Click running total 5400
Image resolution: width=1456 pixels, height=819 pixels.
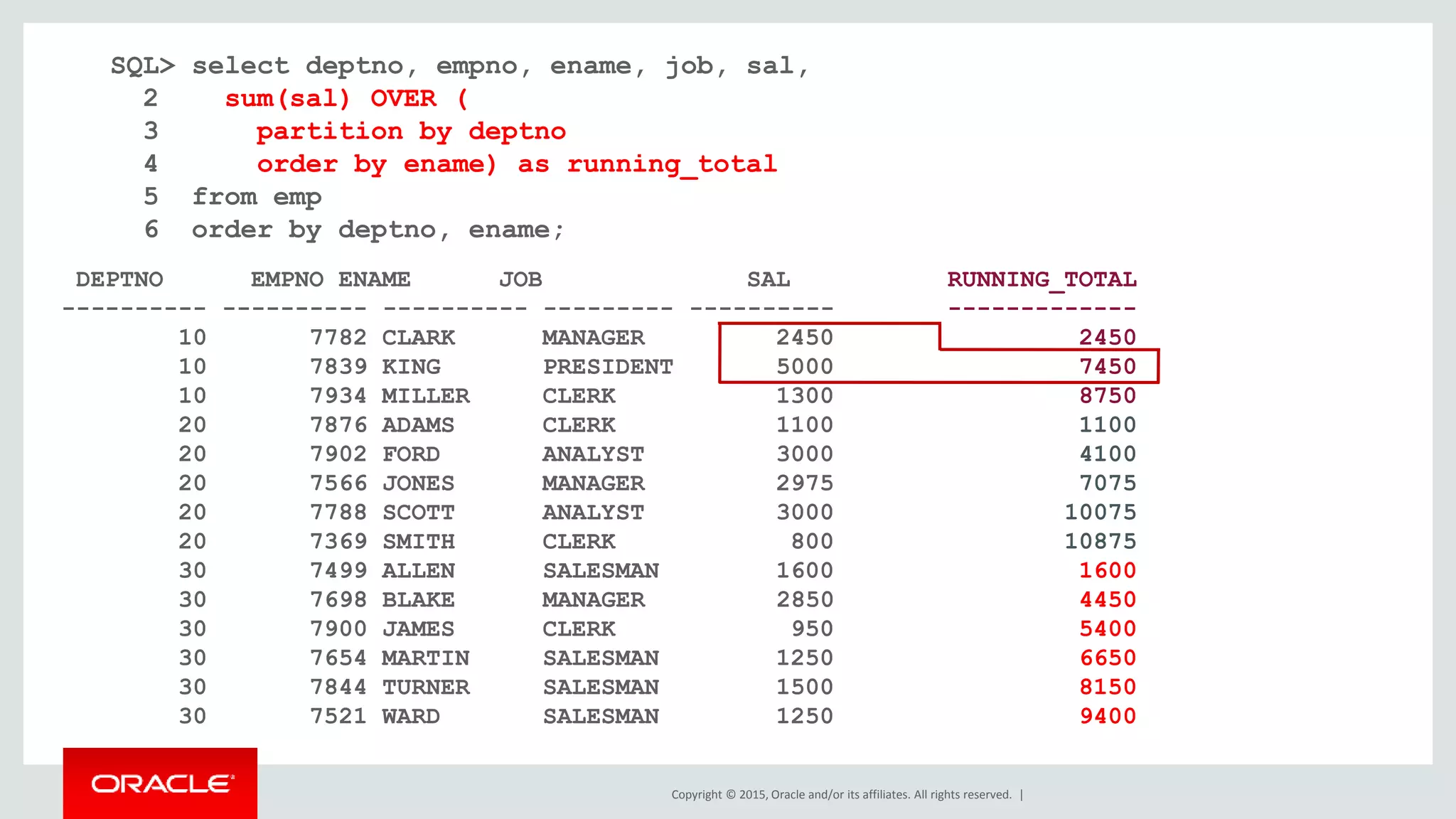pos(1108,629)
